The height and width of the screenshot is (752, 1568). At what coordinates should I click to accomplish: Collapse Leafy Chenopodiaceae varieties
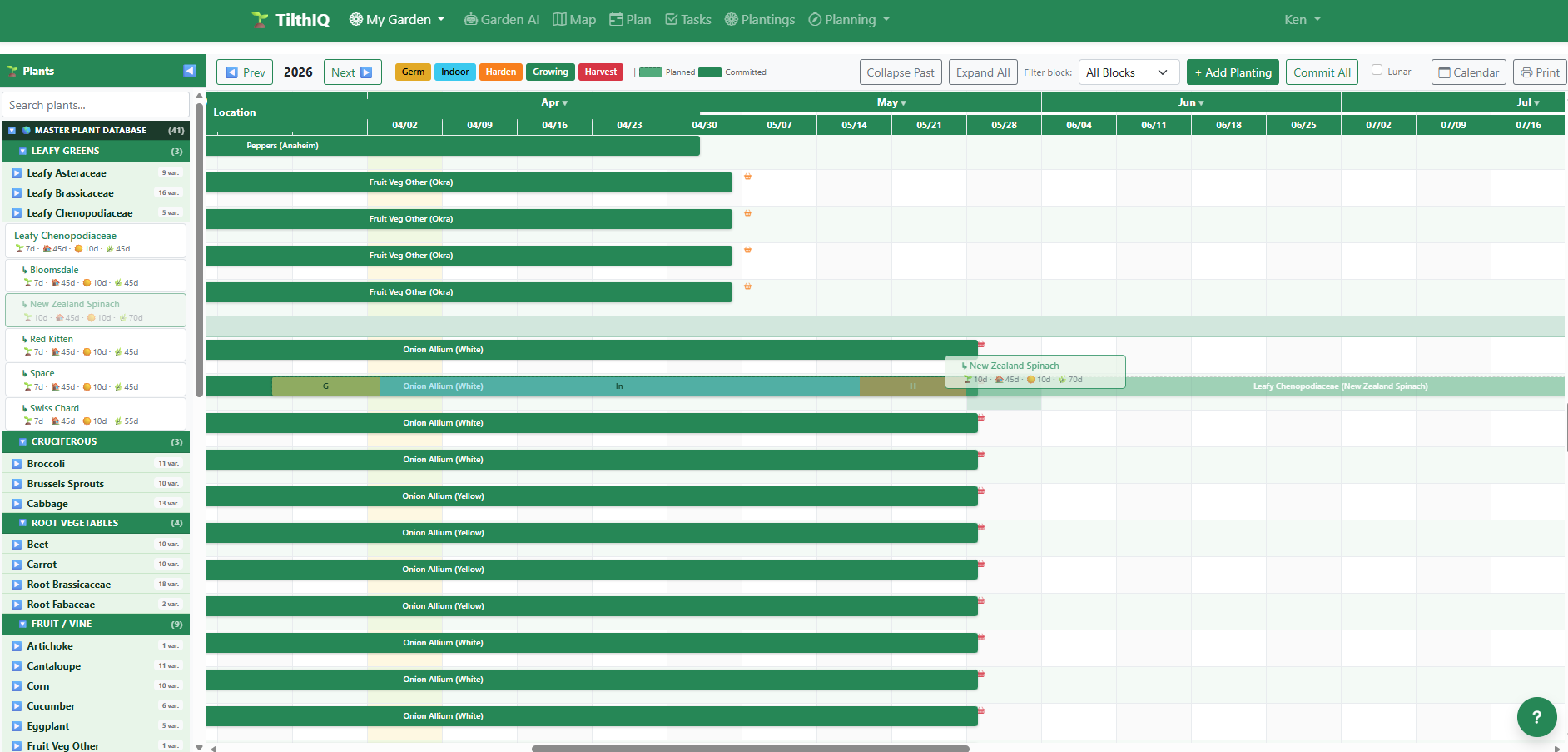17,213
